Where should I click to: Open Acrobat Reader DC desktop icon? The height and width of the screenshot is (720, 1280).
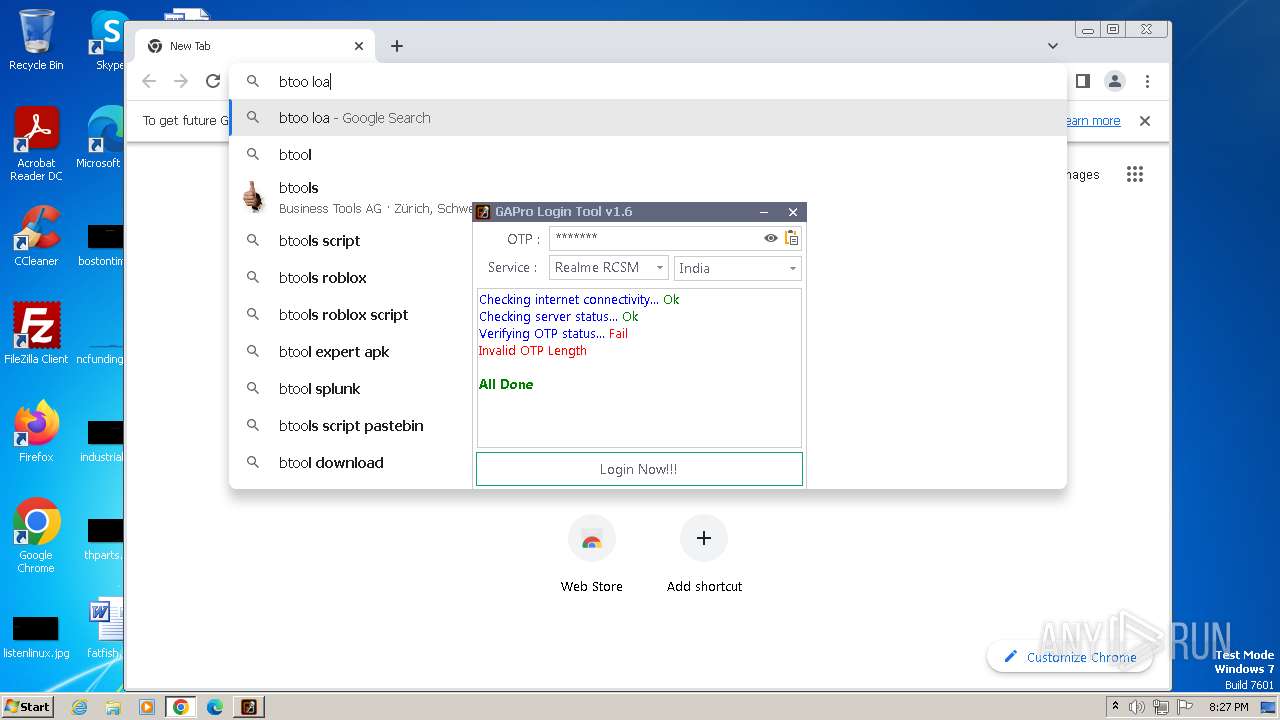click(36, 145)
